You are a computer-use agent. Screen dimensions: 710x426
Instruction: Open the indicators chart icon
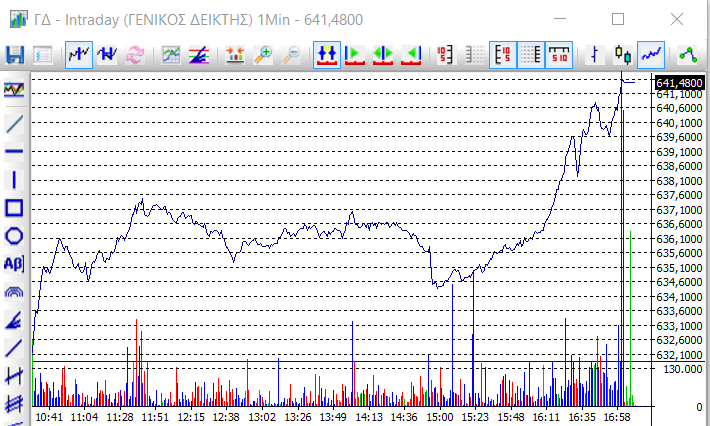(x=171, y=55)
